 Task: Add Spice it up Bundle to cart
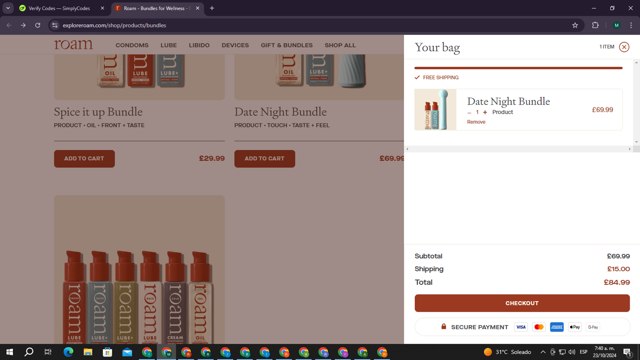(84, 158)
